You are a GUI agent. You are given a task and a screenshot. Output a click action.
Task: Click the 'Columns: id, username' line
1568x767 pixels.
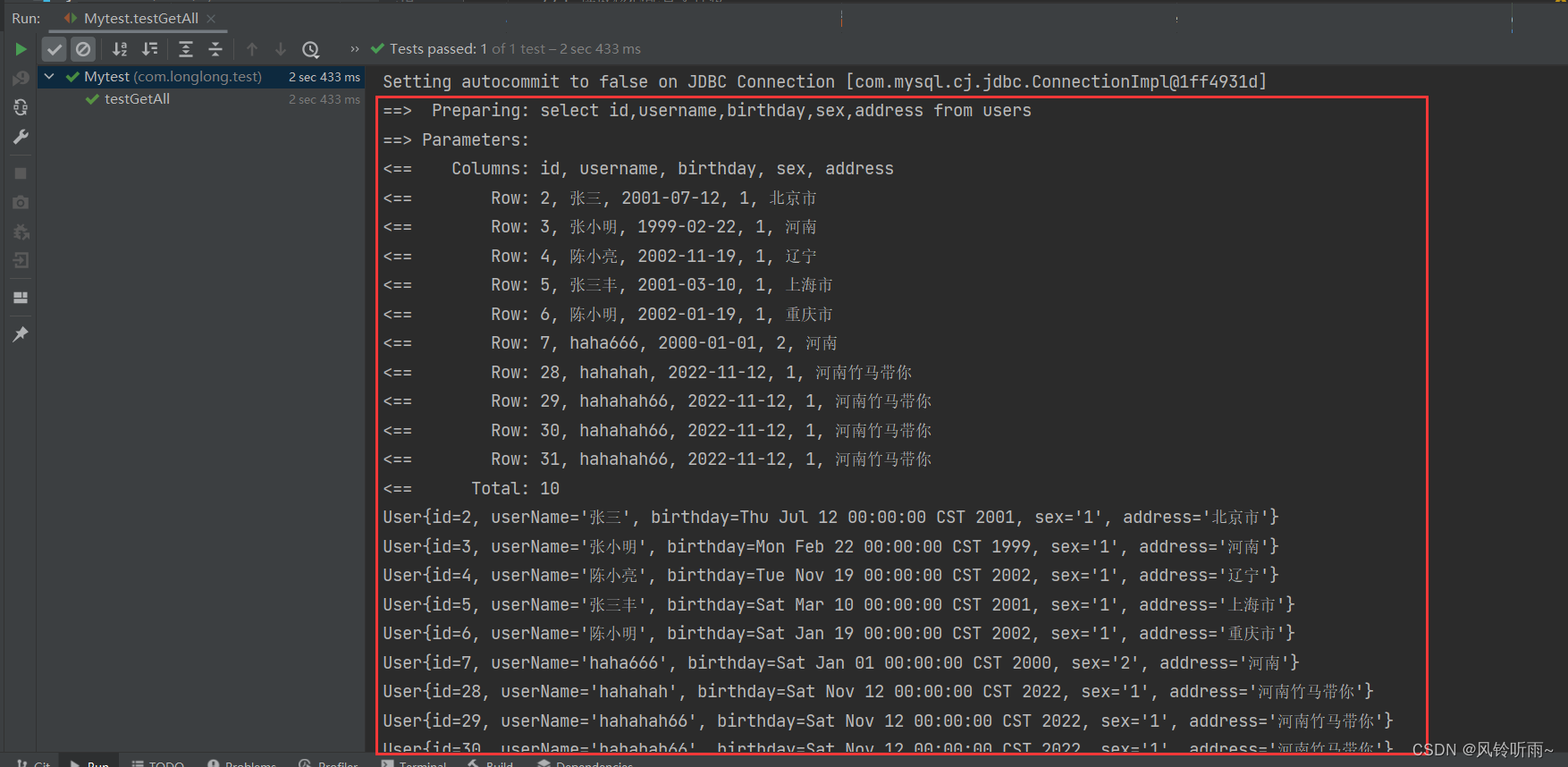click(638, 169)
